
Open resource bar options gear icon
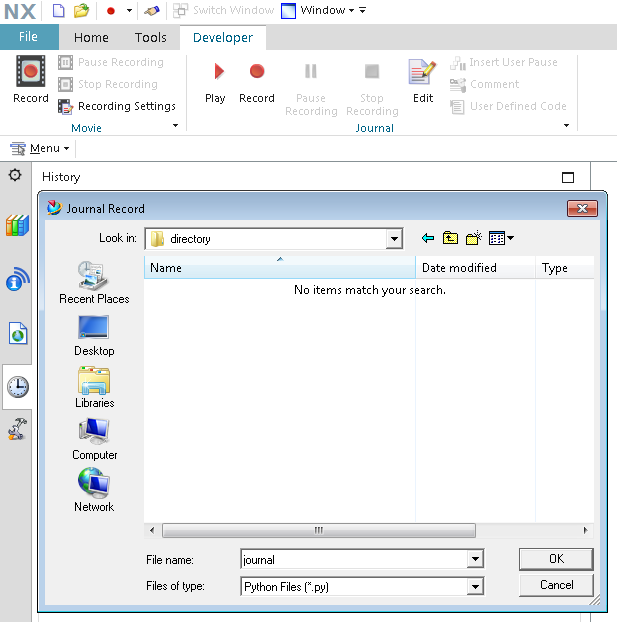(x=15, y=175)
